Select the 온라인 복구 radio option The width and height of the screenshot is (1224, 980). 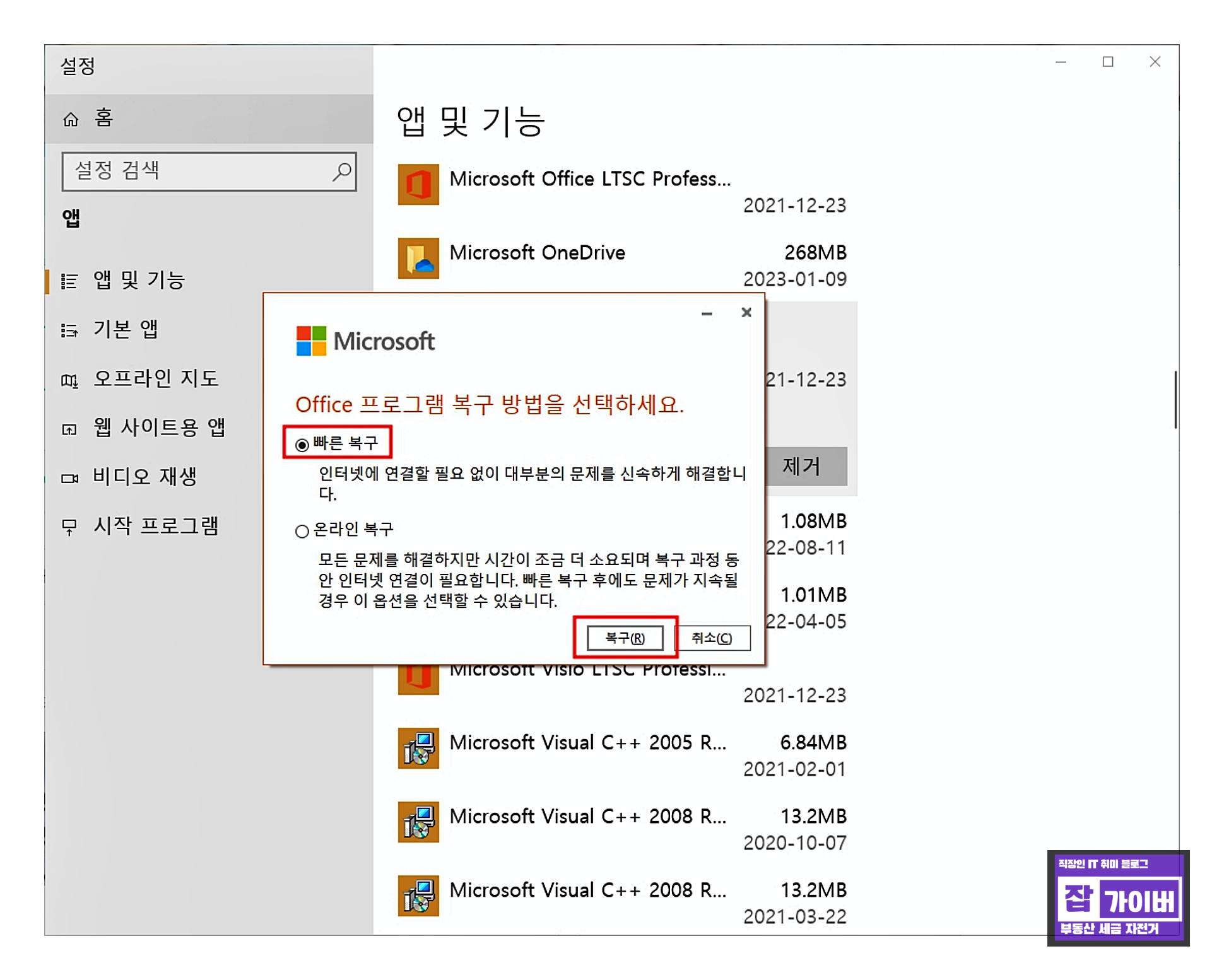click(x=302, y=531)
